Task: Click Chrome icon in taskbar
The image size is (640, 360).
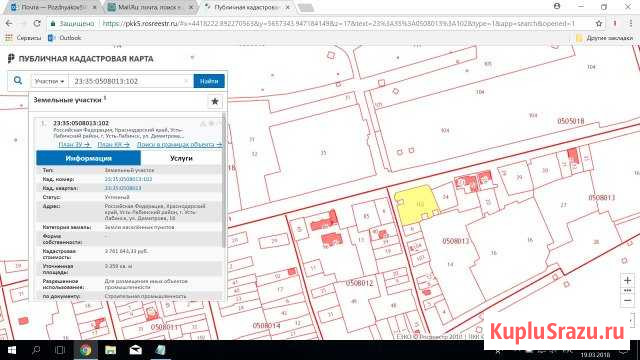Action: click(x=86, y=350)
